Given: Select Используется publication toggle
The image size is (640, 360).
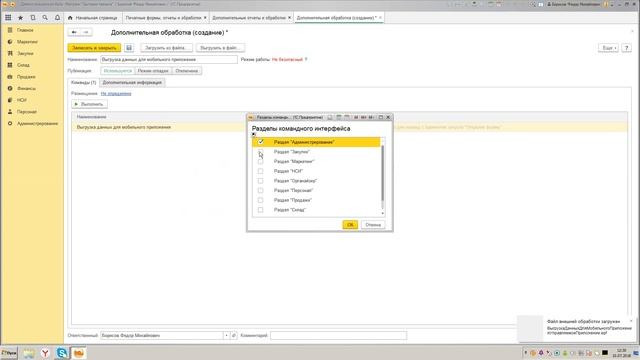Looking at the screenshot, I should tap(118, 71).
